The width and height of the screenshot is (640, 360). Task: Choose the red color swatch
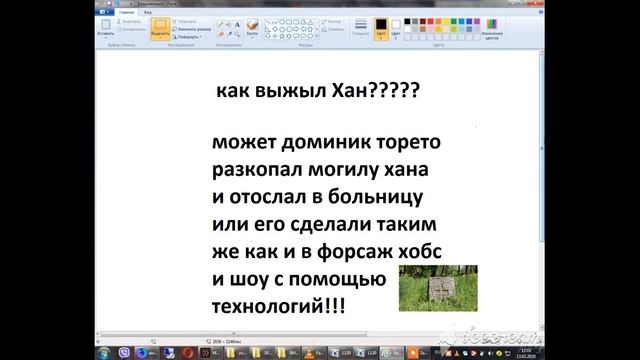point(430,21)
